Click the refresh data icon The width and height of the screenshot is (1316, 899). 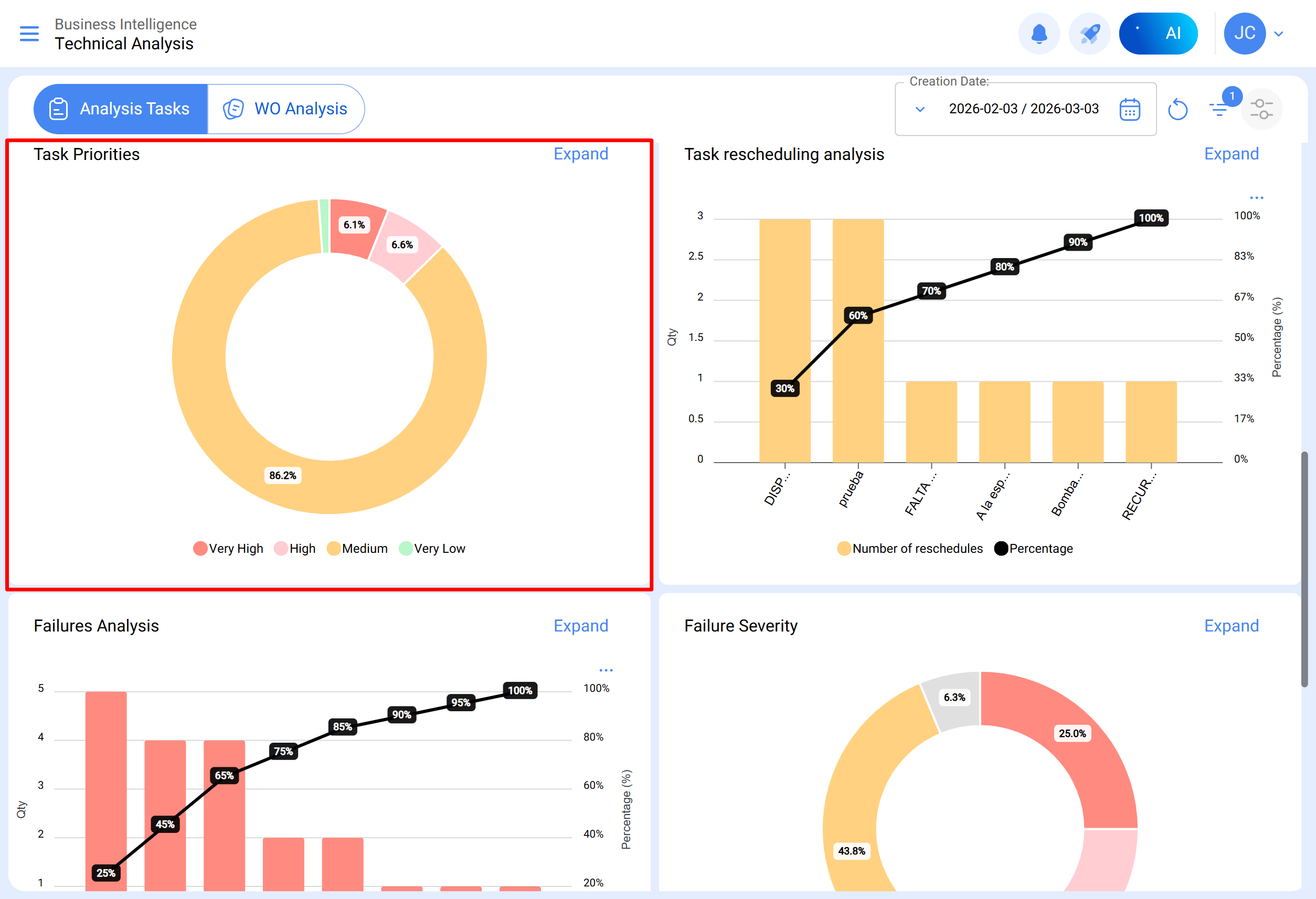[1178, 109]
